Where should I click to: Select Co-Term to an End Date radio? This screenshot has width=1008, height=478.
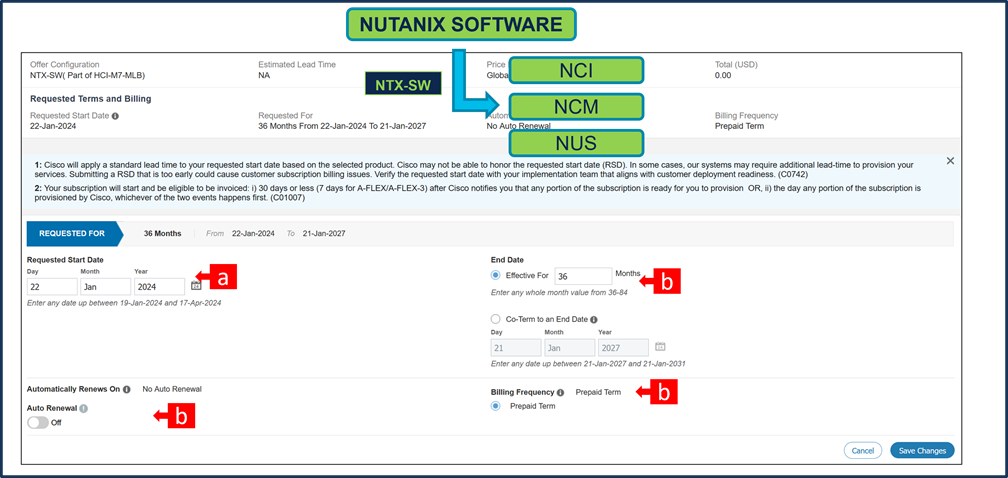point(495,319)
